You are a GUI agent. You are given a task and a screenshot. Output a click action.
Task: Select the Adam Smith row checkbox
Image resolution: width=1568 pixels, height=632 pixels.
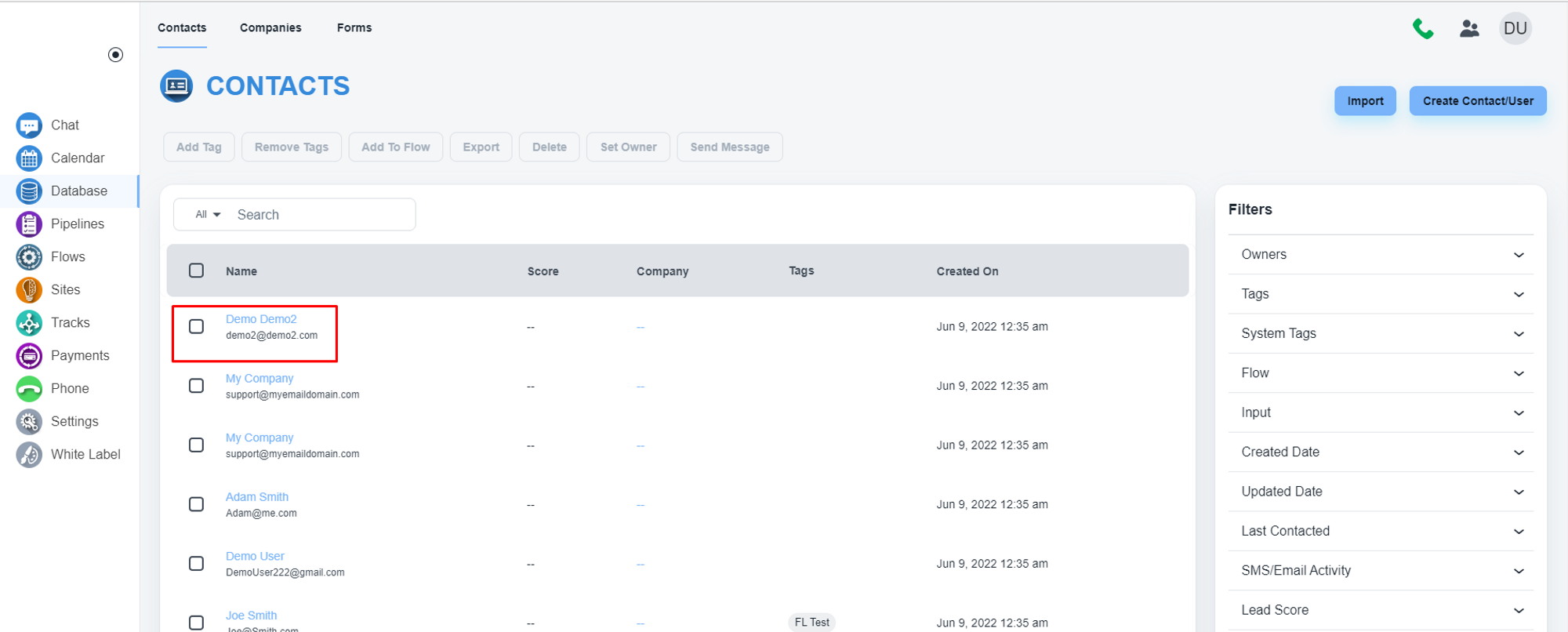[x=196, y=504]
